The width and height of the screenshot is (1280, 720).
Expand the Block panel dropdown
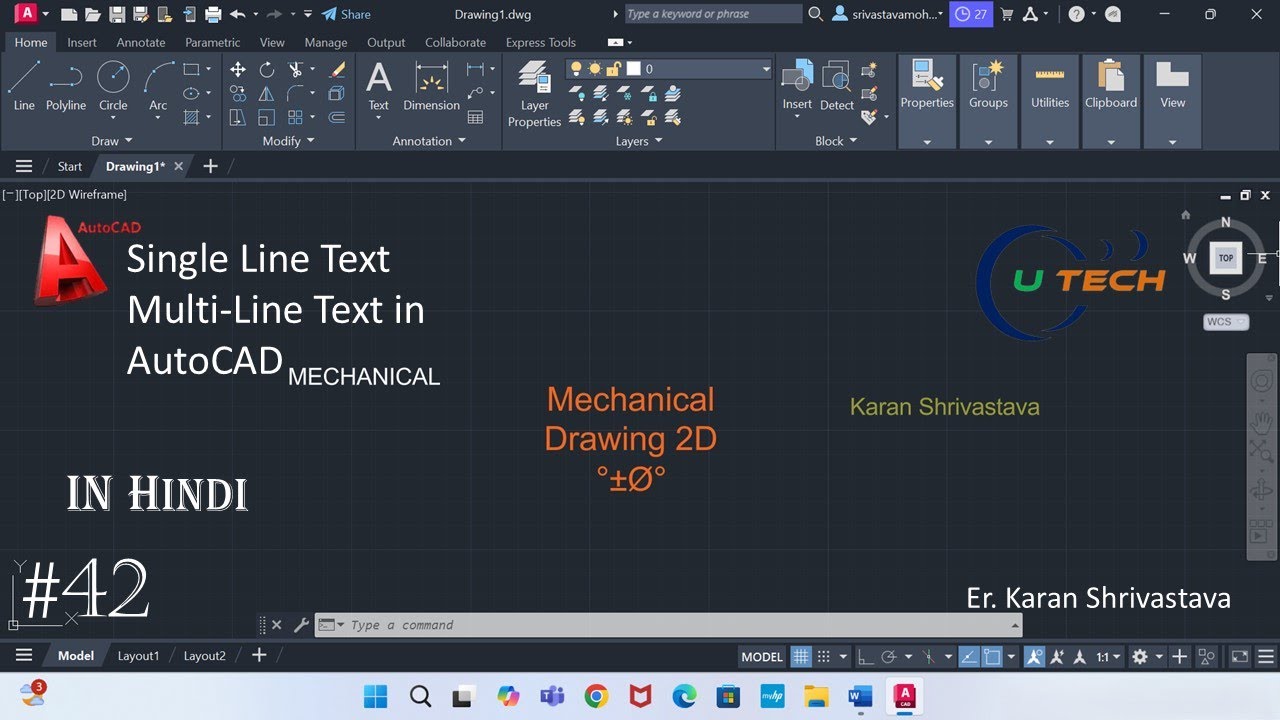coord(836,141)
